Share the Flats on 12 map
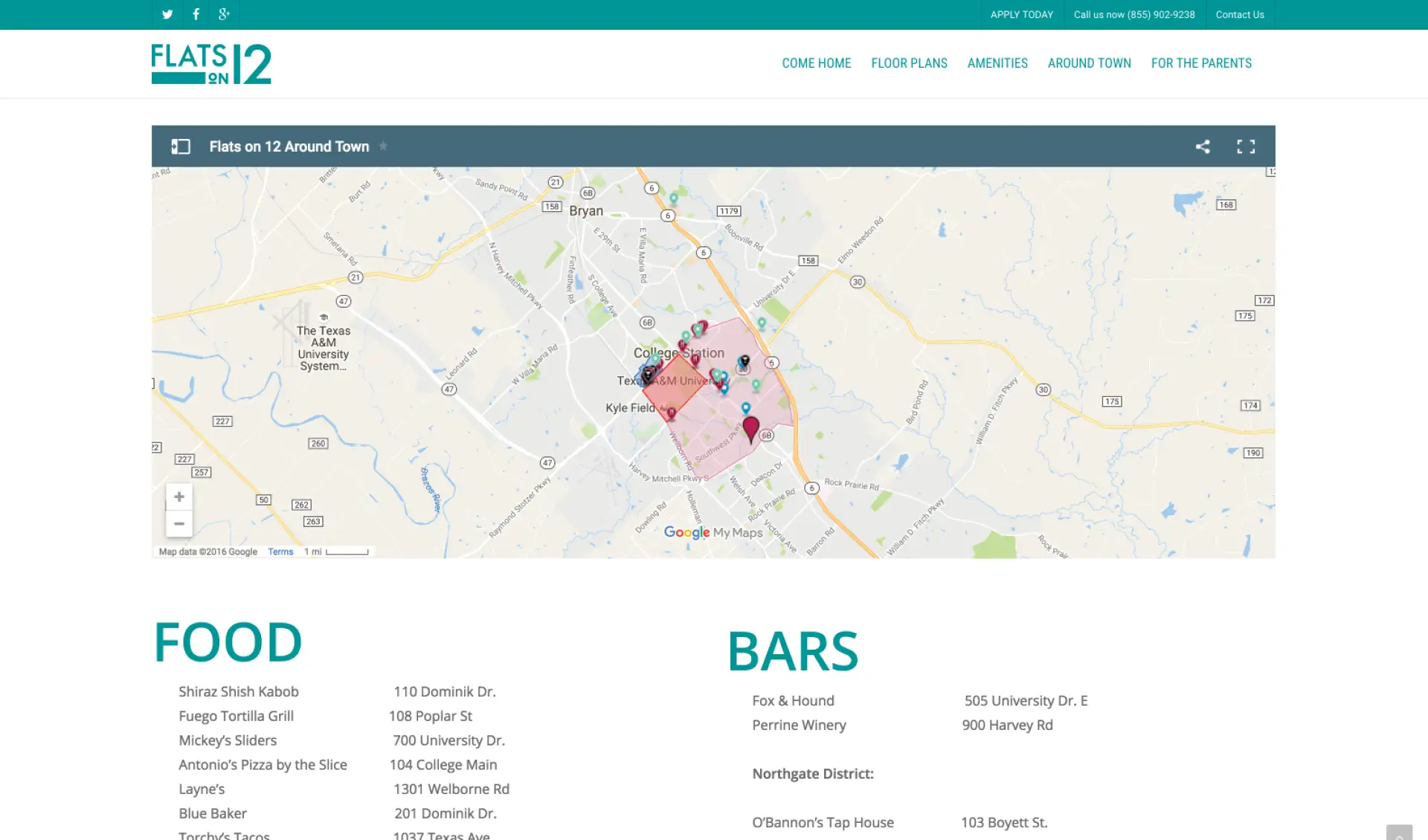Image resolution: width=1428 pixels, height=840 pixels. coord(1203,146)
